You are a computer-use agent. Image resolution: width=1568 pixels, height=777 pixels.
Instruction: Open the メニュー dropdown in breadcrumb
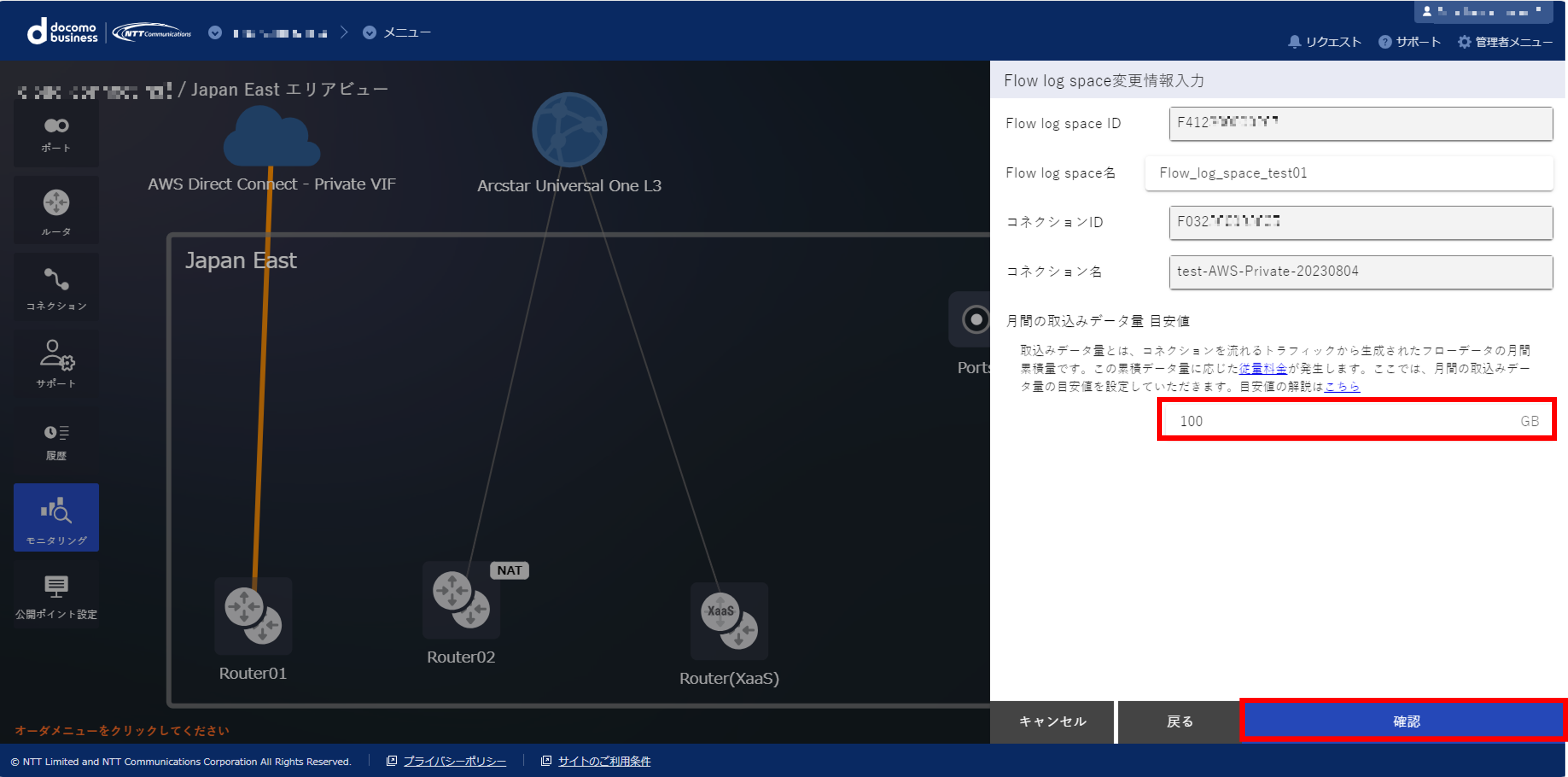pyautogui.click(x=397, y=32)
